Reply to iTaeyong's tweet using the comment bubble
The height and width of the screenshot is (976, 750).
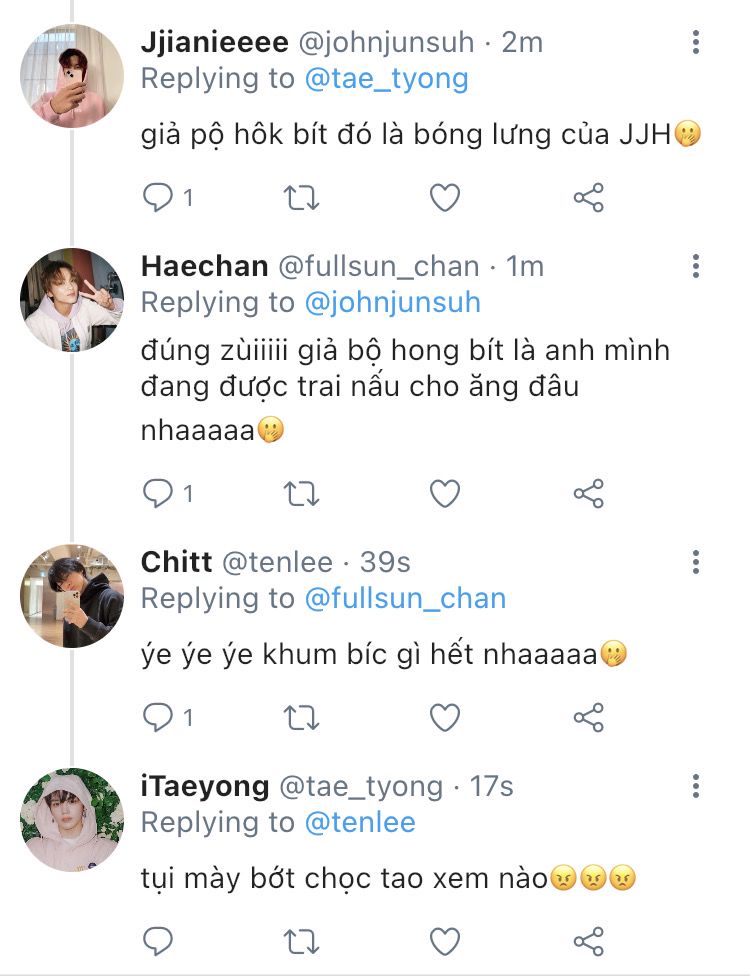(x=158, y=941)
